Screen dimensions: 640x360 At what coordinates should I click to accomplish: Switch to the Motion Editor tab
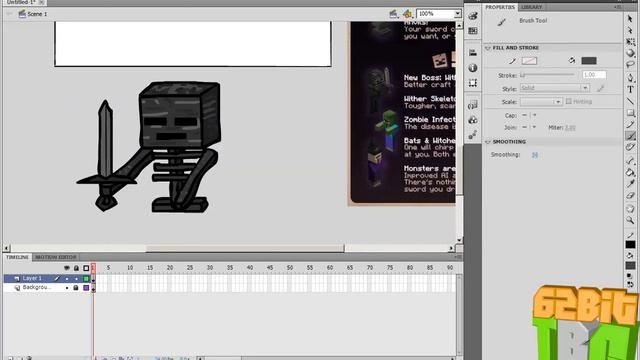click(56, 257)
